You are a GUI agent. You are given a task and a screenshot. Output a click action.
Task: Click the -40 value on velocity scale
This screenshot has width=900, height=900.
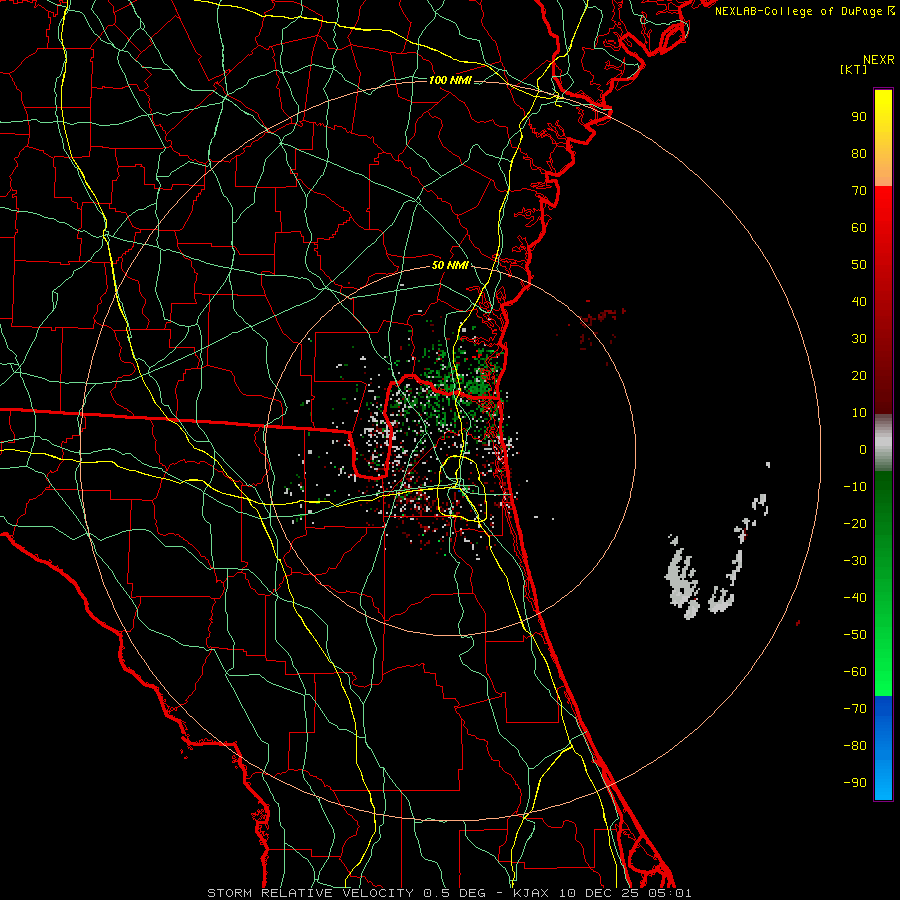[855, 598]
